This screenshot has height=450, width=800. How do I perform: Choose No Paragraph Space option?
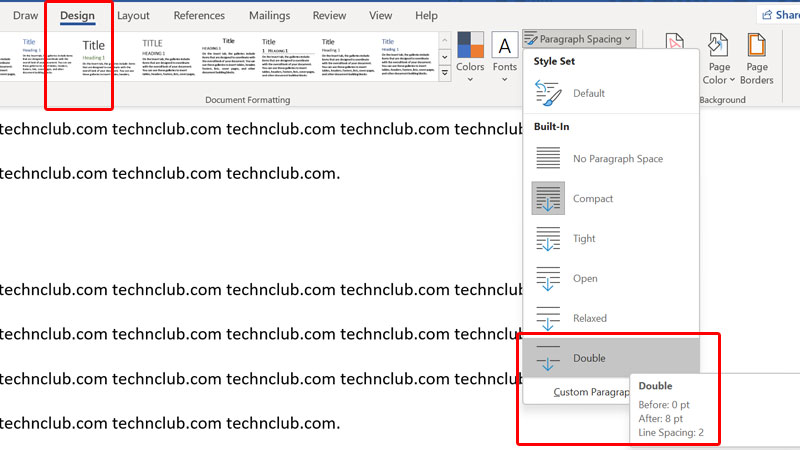(611, 158)
